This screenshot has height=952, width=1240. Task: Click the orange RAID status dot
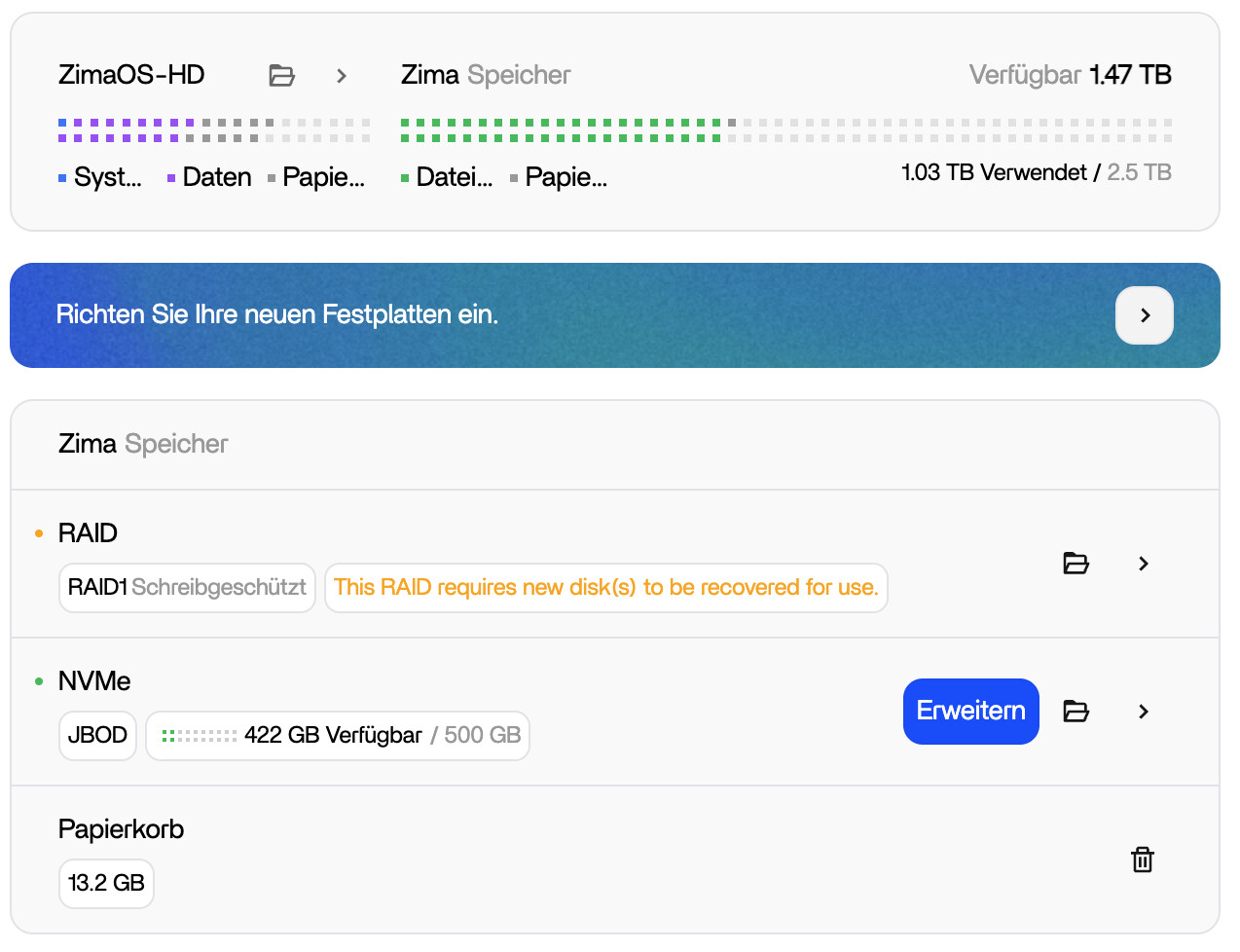(x=41, y=533)
